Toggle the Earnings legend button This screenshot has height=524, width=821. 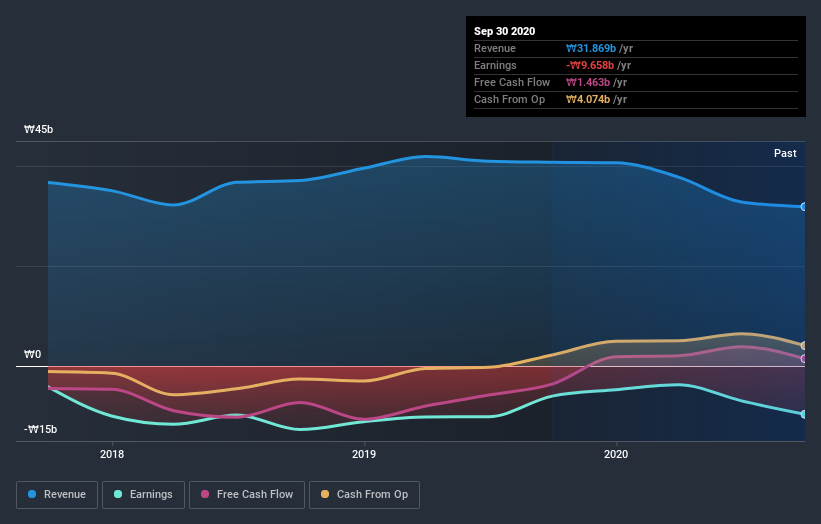(143, 495)
